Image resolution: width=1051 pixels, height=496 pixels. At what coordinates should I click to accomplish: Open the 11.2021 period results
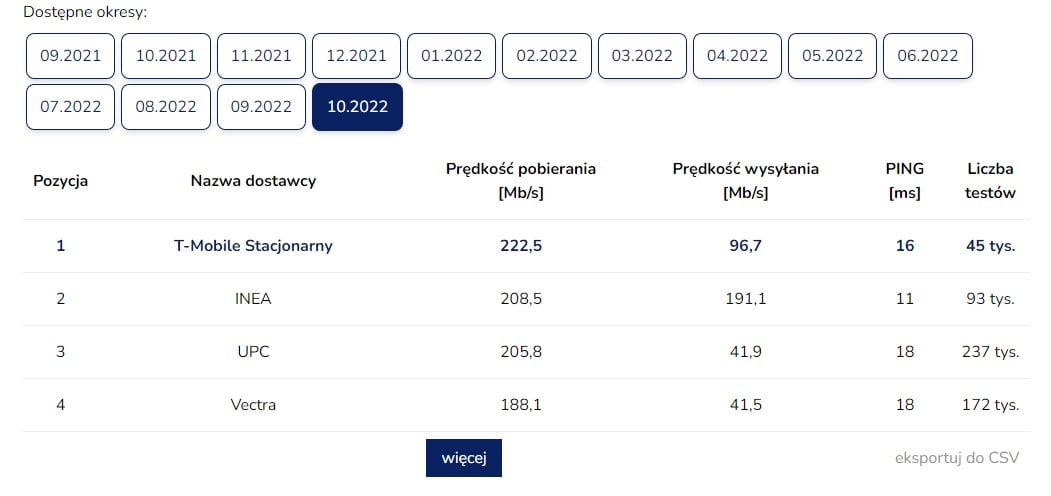[262, 56]
